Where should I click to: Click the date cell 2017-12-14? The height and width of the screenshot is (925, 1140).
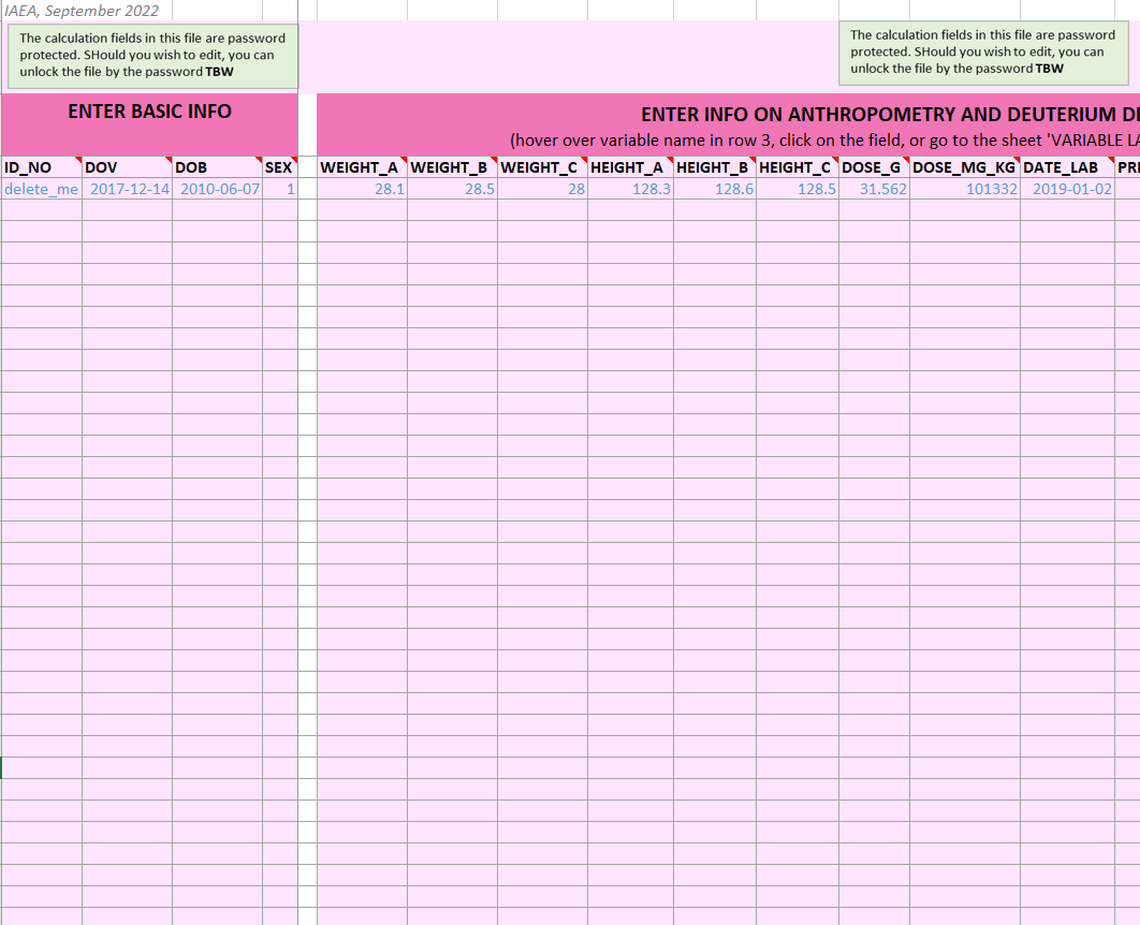(127, 189)
